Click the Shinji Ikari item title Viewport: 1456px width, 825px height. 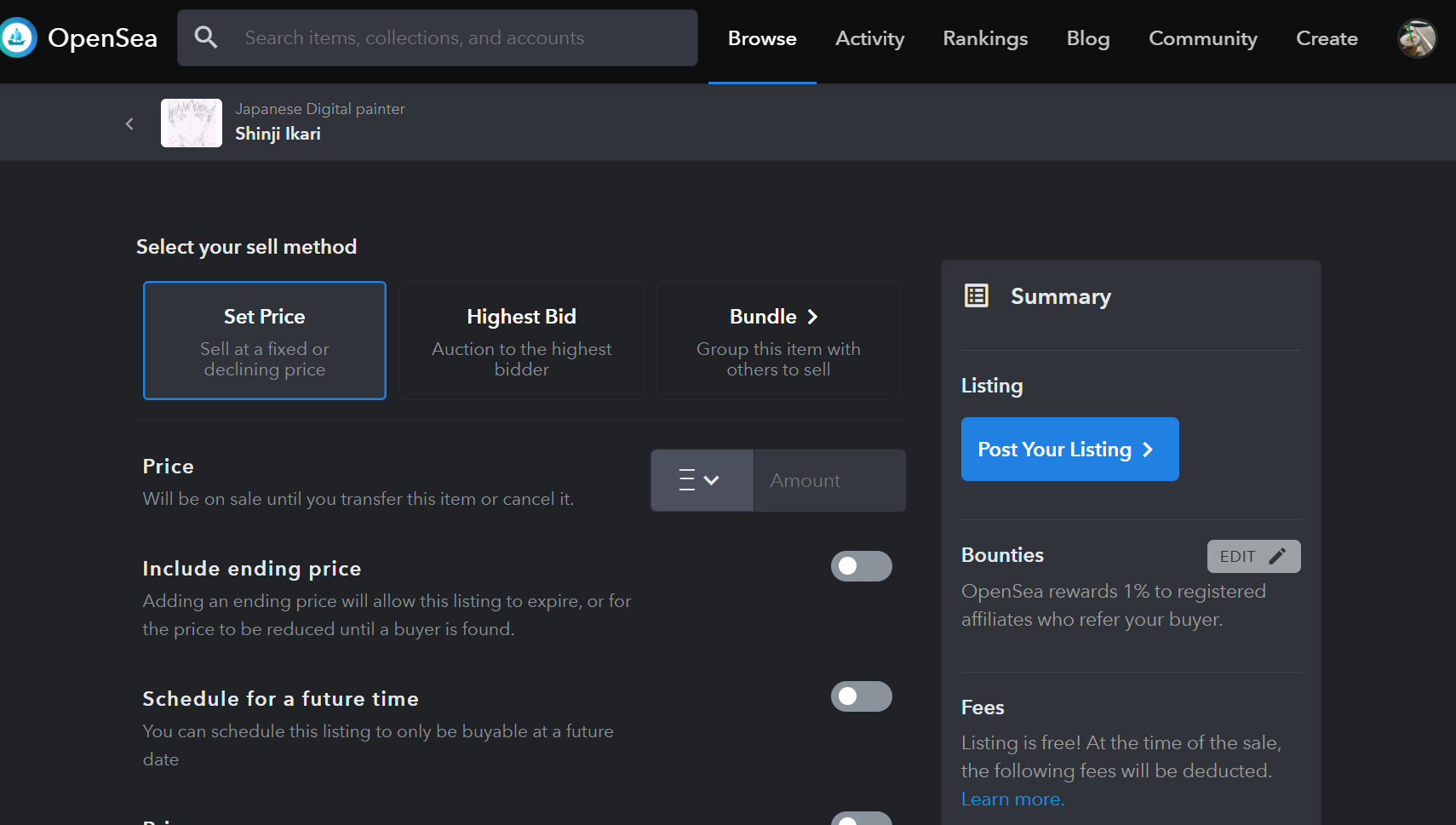tap(278, 134)
